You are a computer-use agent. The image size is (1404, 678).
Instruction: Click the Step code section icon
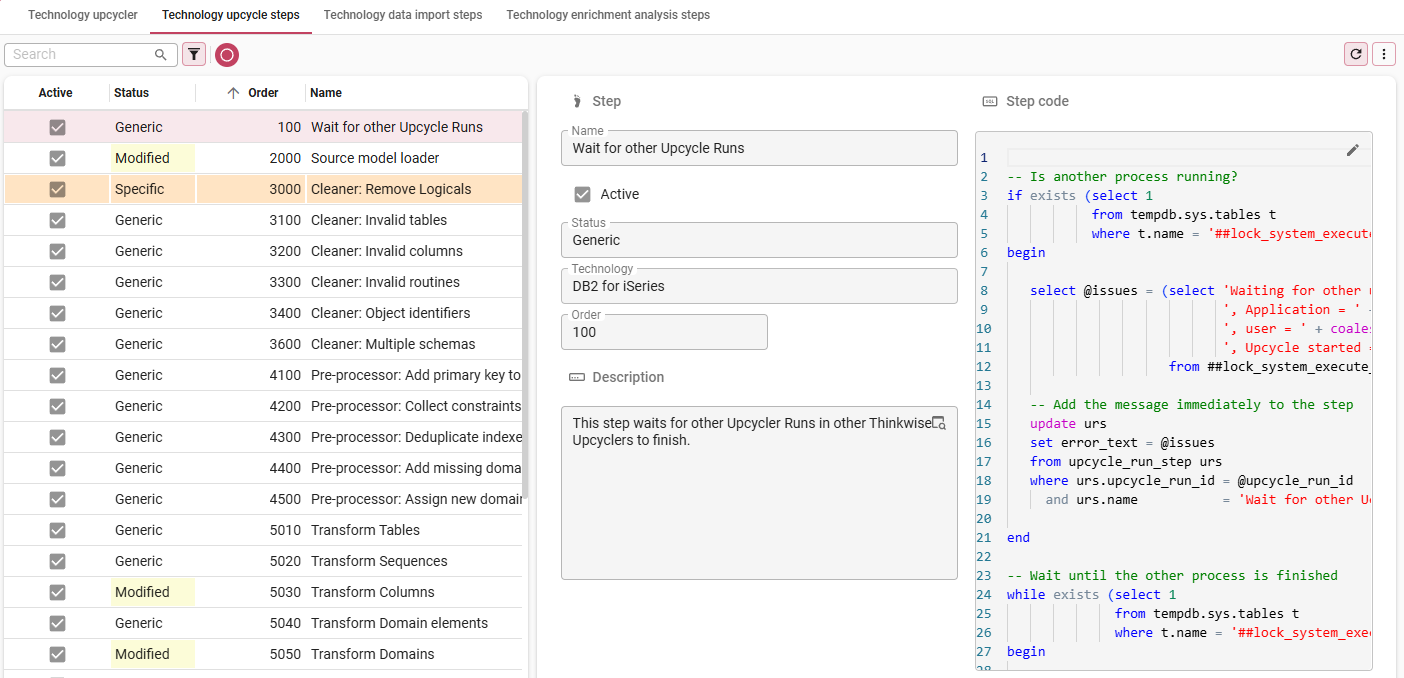(990, 101)
